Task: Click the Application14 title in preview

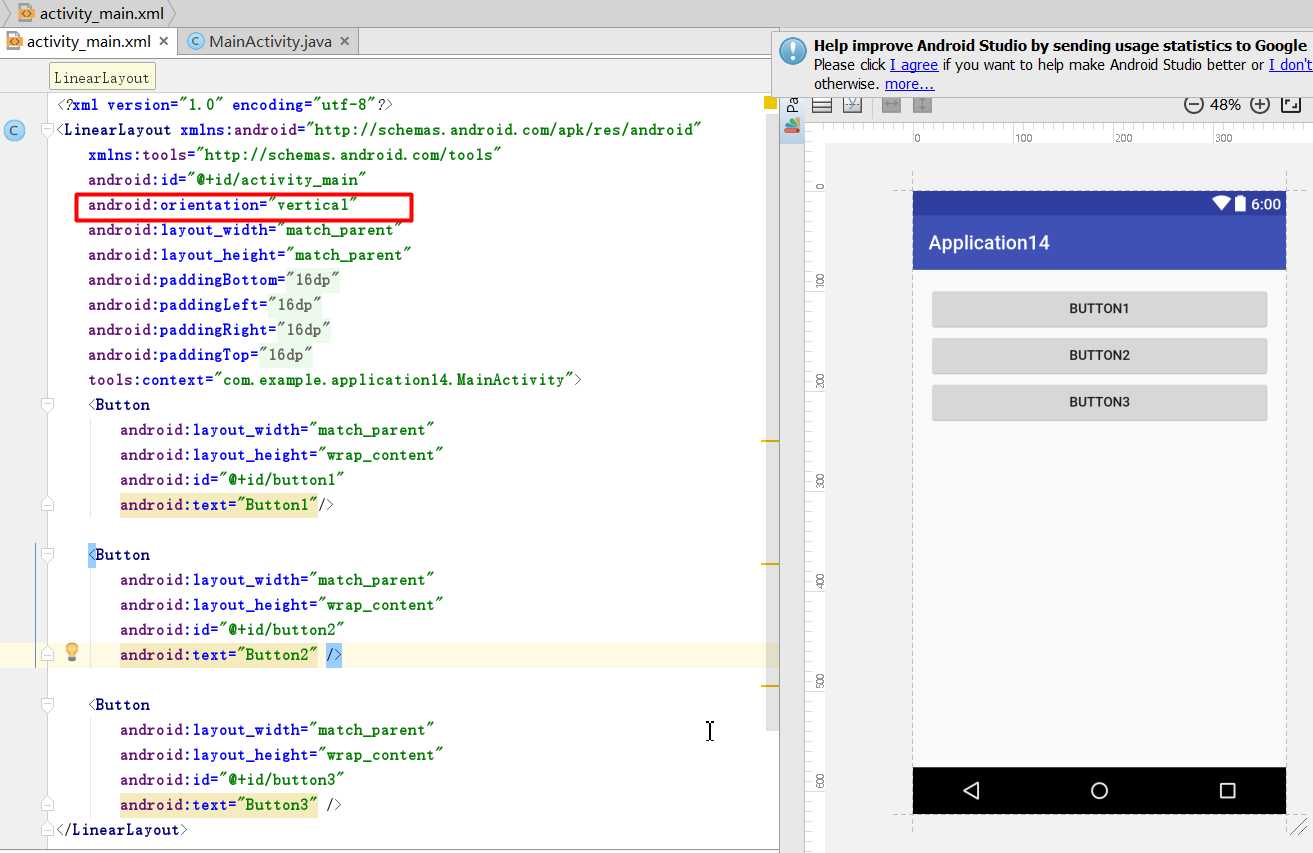Action: pyautogui.click(x=989, y=243)
